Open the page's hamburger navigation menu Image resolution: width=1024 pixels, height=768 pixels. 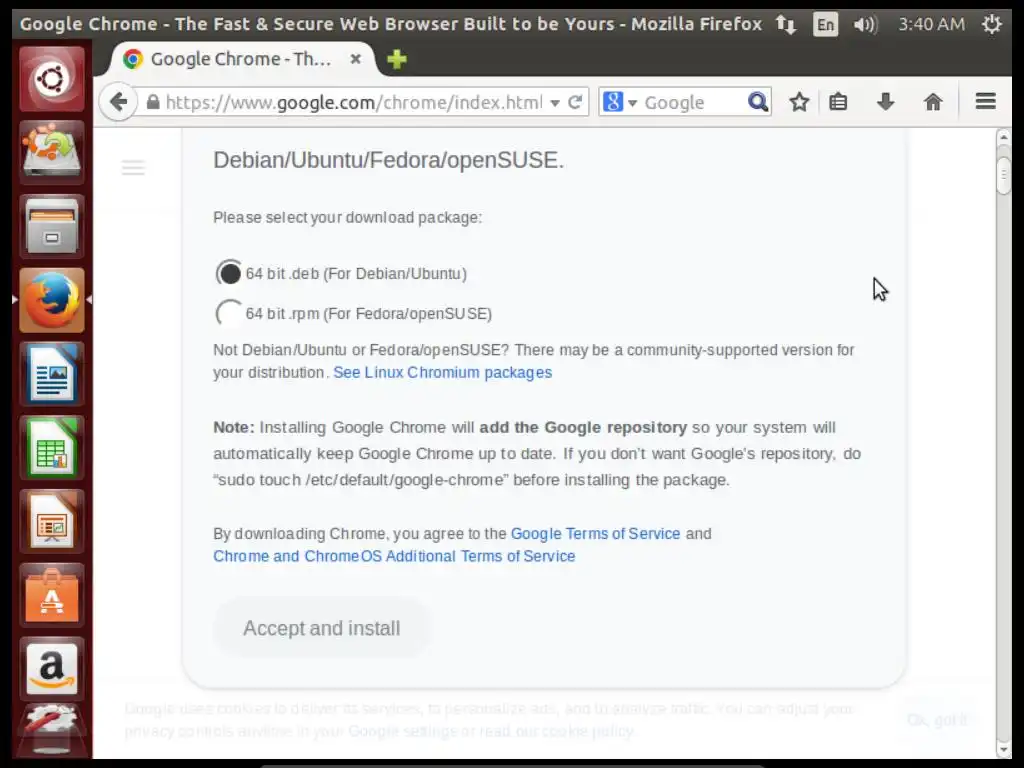point(133,168)
